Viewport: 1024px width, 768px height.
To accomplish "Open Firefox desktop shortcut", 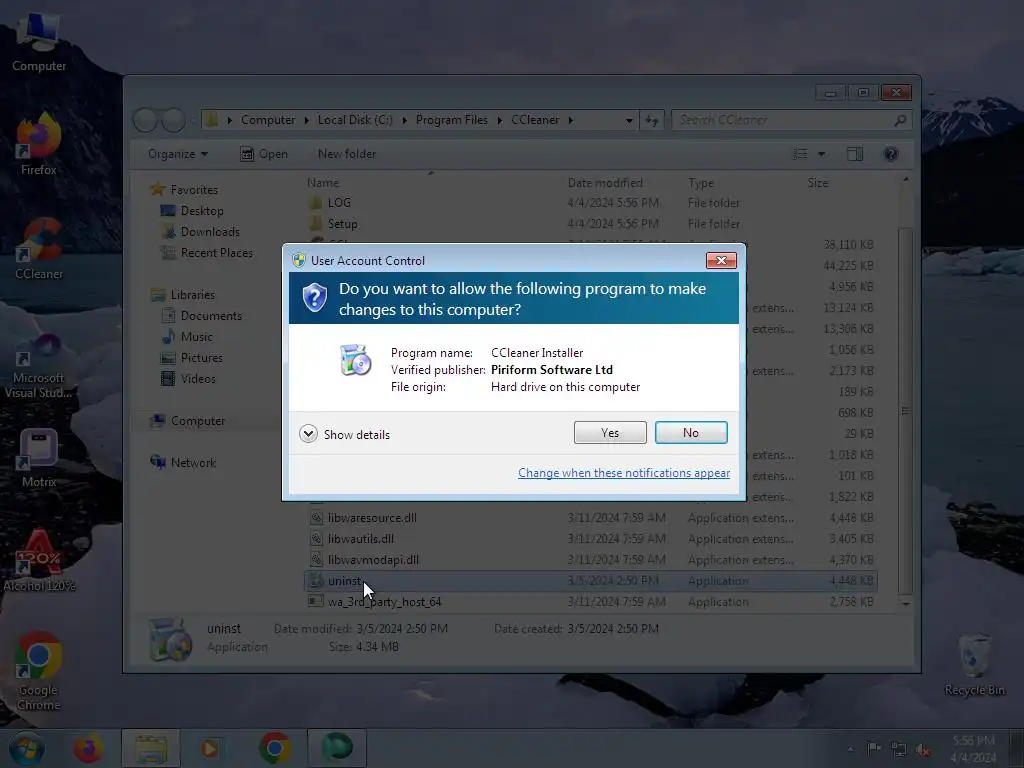I will tap(39, 145).
